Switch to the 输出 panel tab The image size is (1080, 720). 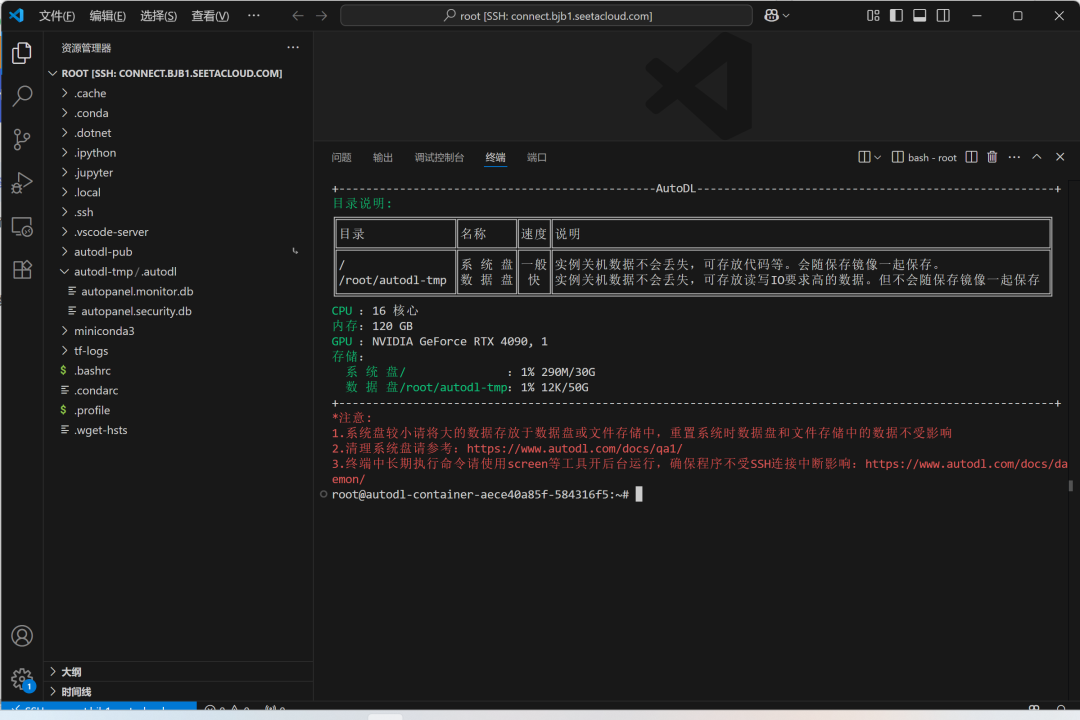[x=383, y=157]
